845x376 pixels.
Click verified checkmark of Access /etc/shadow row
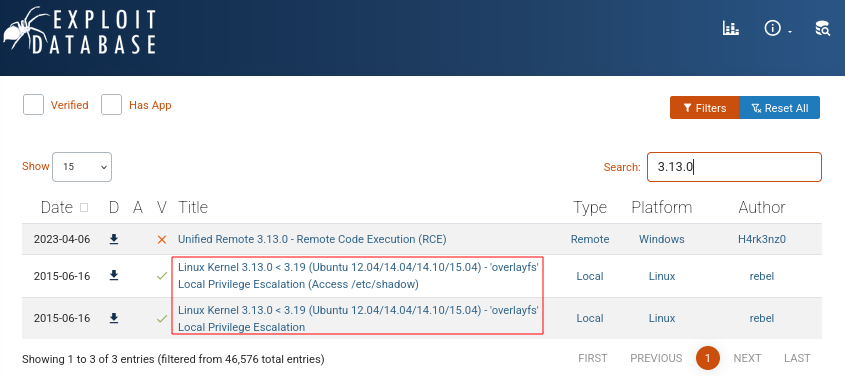[162, 276]
